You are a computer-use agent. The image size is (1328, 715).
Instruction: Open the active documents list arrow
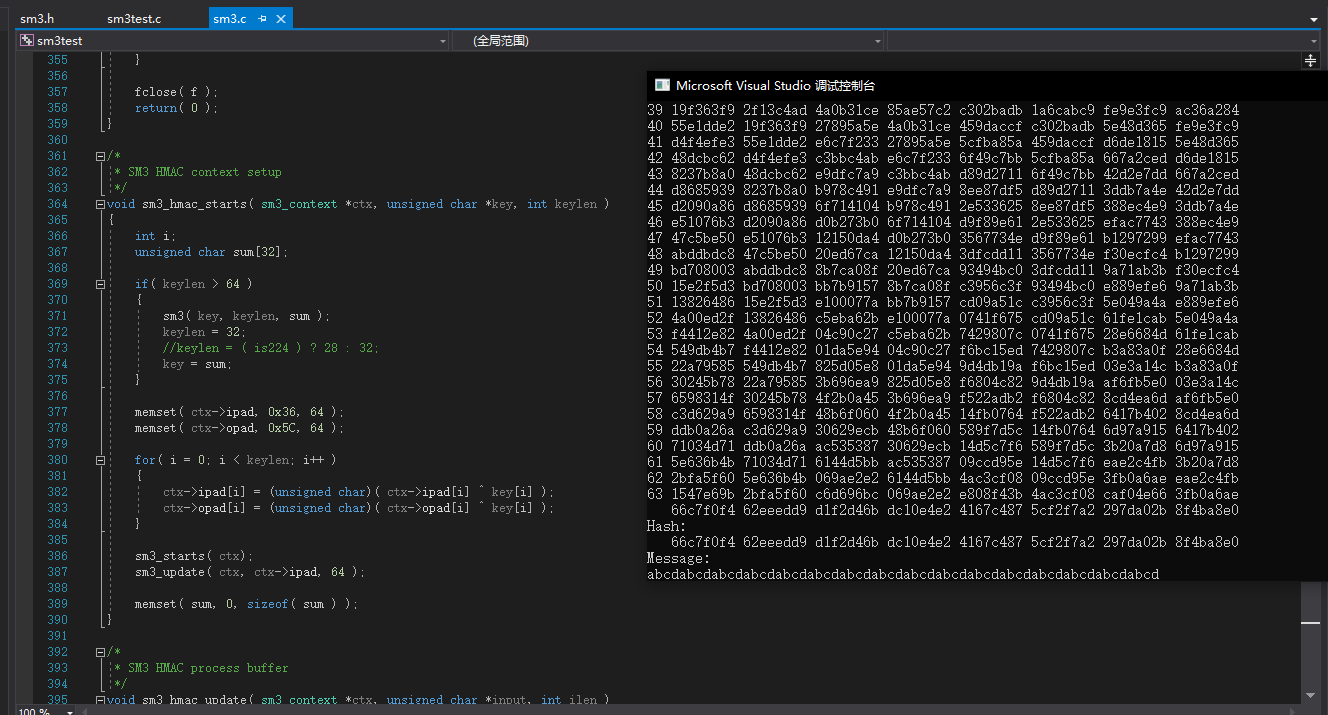point(1313,19)
